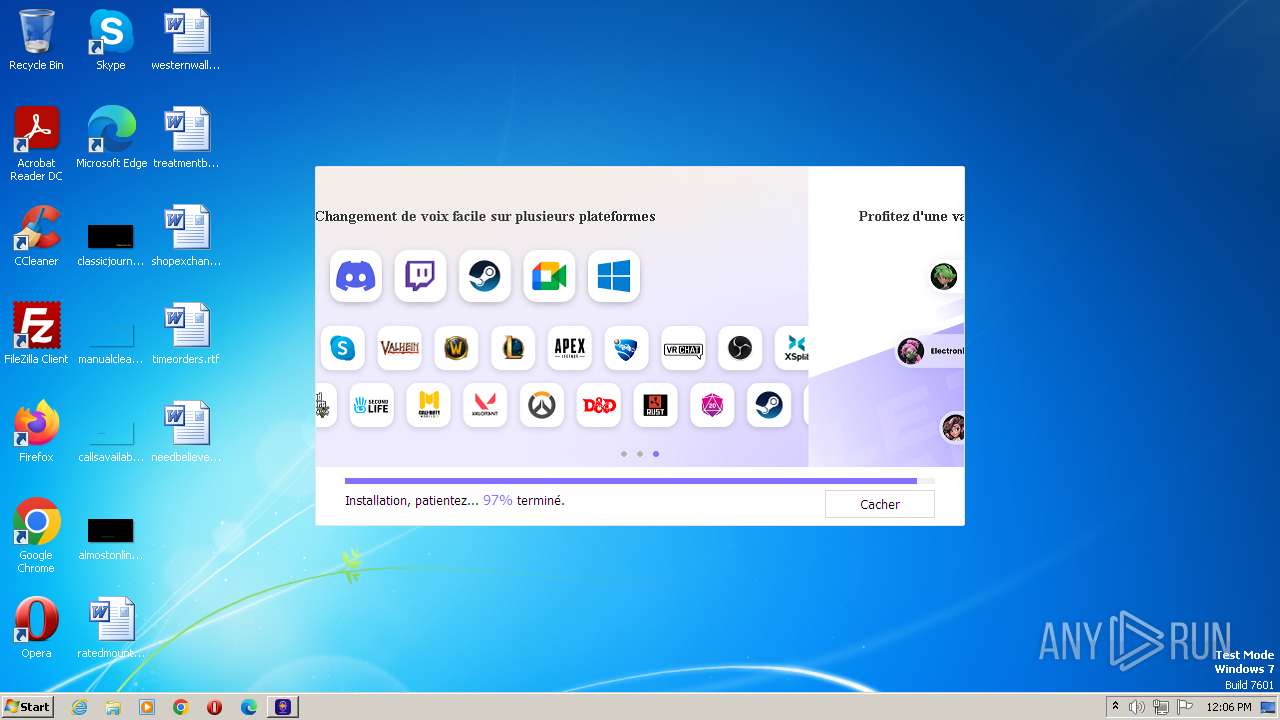Viewport: 1280px width, 720px height.
Task: Click the green-haired avatar on the next slide
Action: [x=944, y=276]
